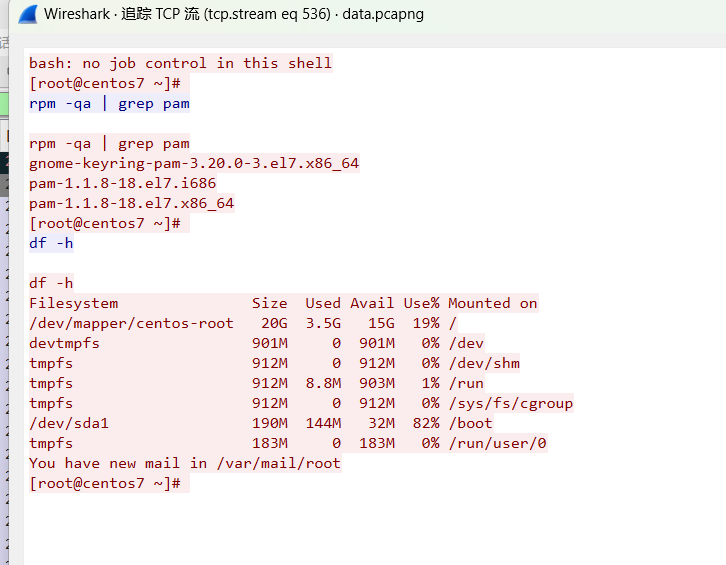
Task: Click the red echoed 'rpm -qa | grep pam' line
Action: [109, 144]
